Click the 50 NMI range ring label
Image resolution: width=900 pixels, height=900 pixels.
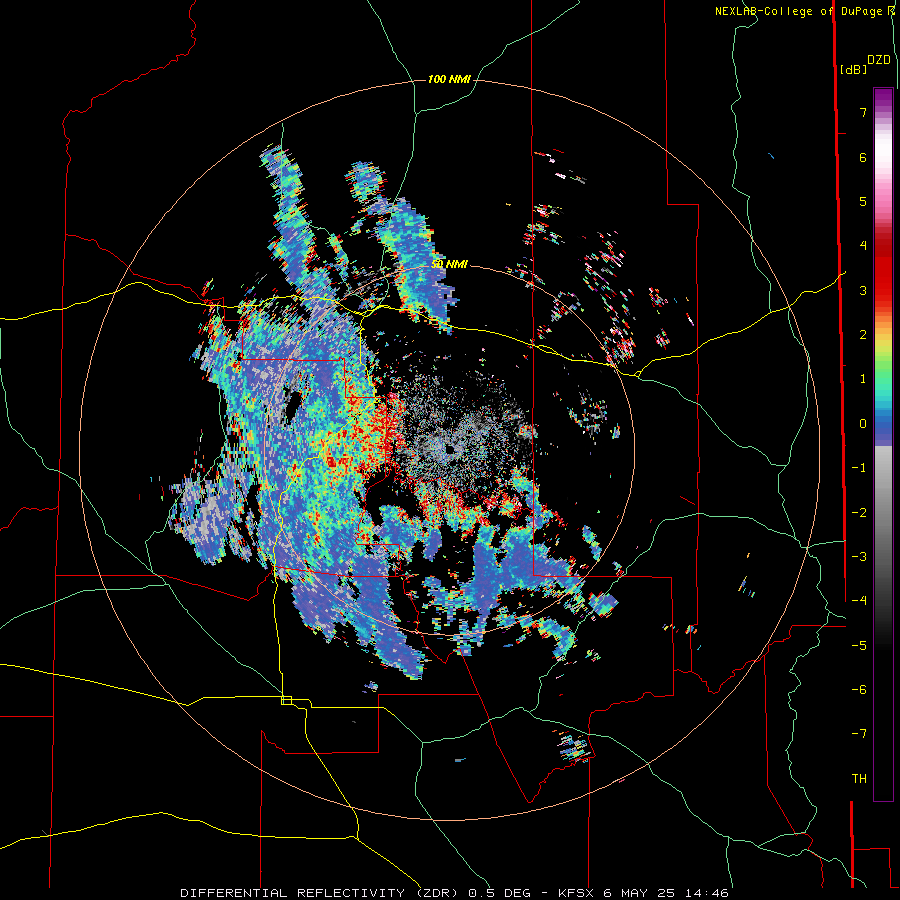[x=449, y=264]
